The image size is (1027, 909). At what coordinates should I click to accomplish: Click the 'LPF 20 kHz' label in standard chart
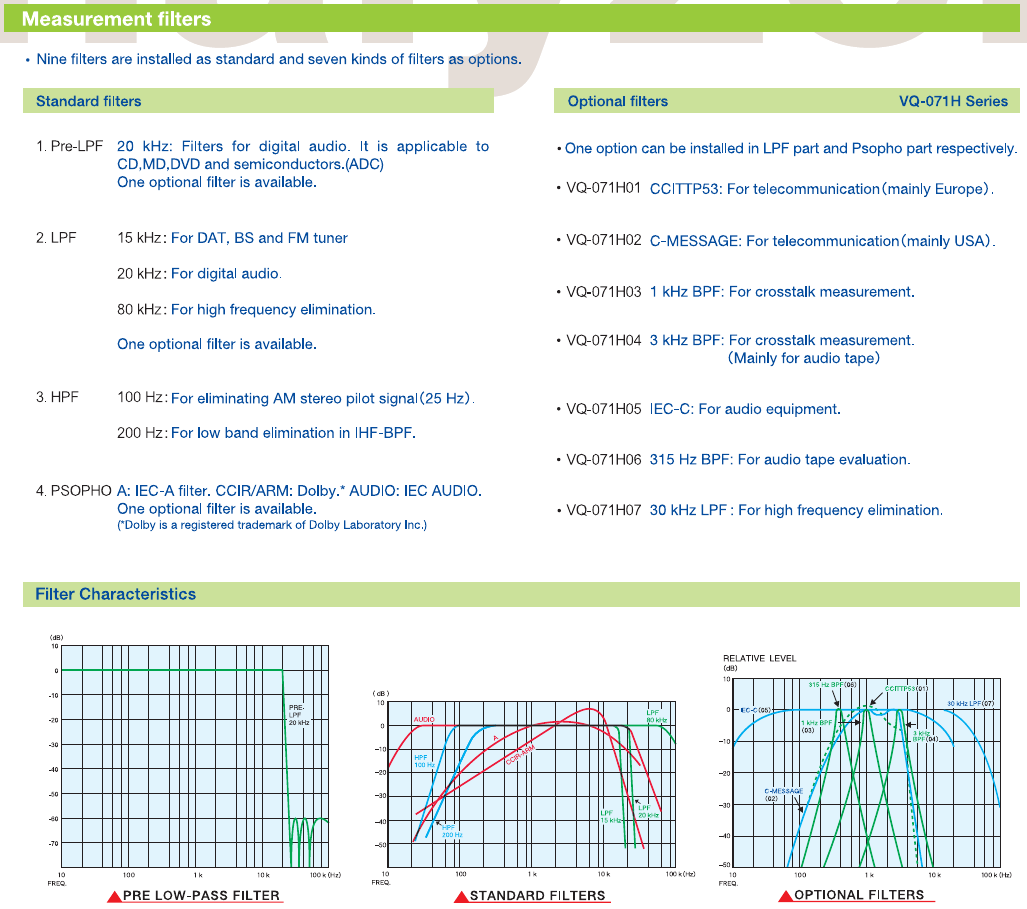[x=648, y=811]
